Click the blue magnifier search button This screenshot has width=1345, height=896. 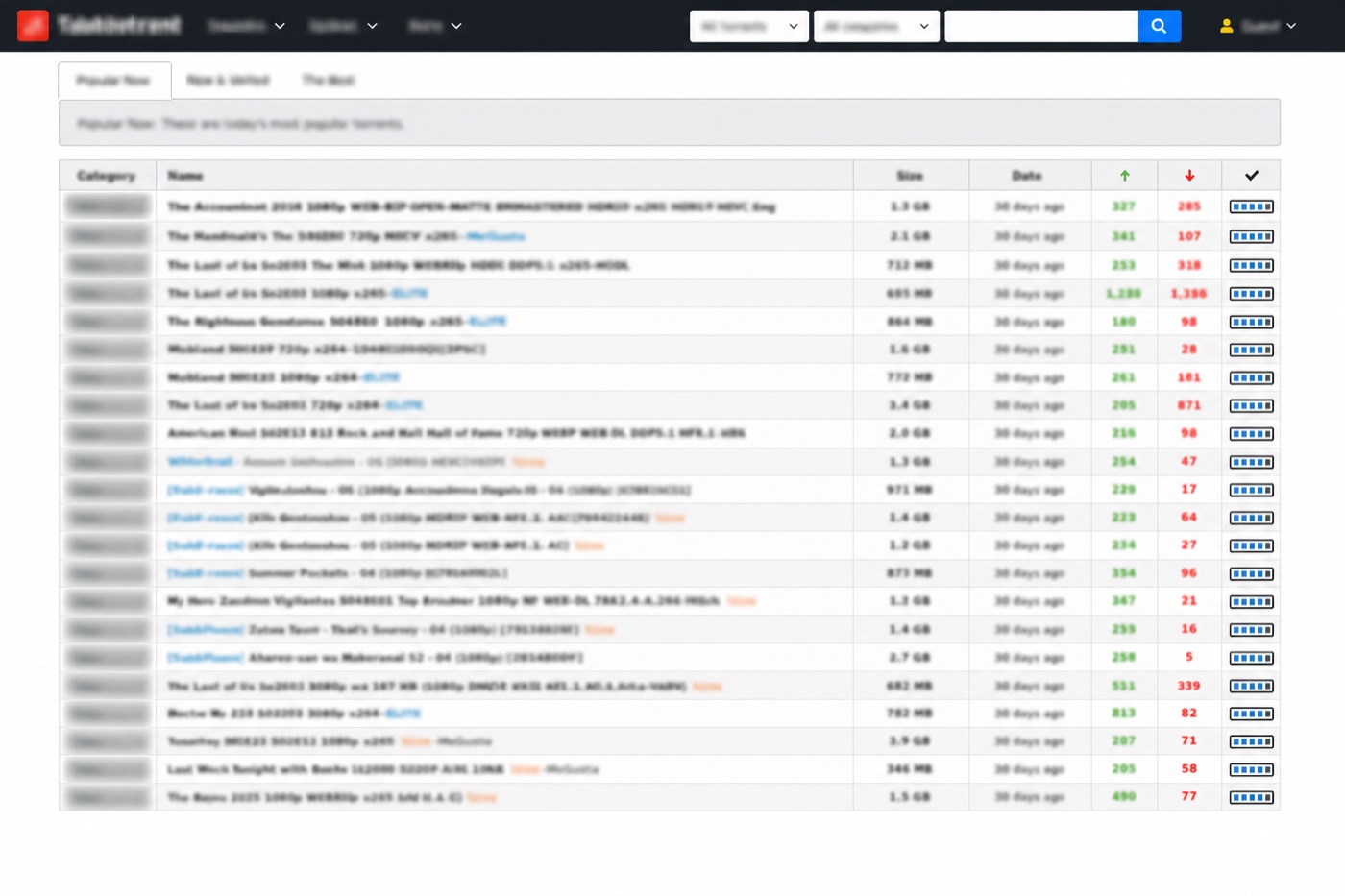pos(1159,26)
